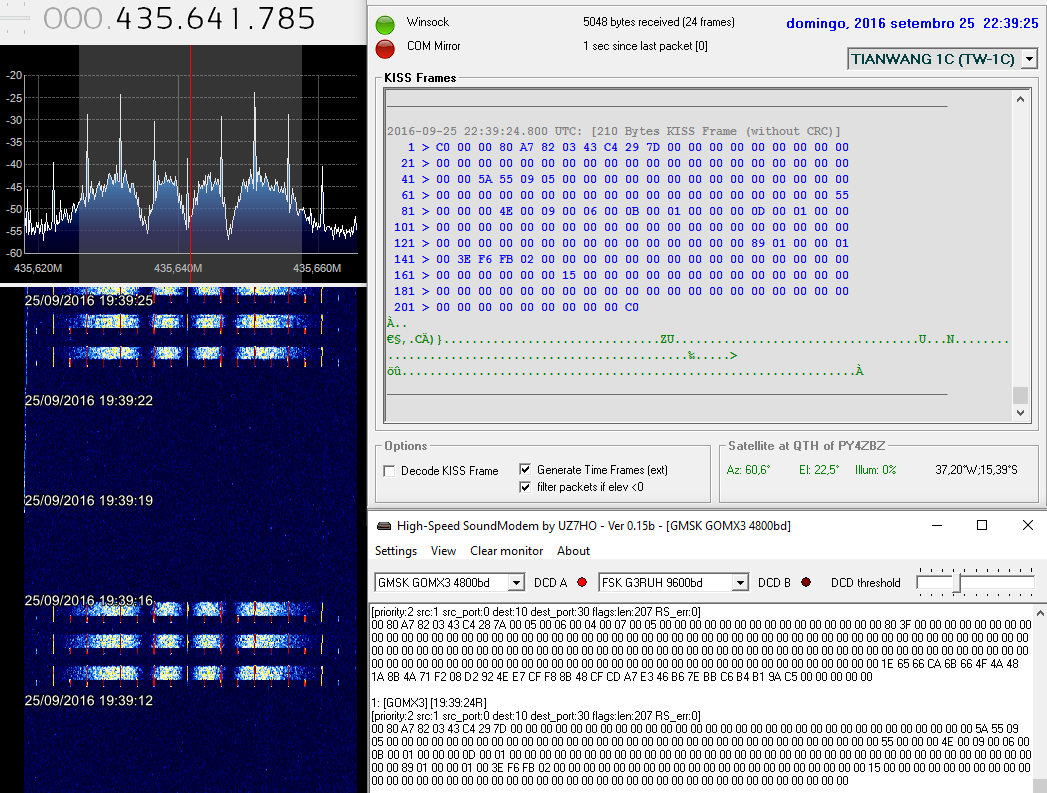The image size is (1047, 793).
Task: Click the KISS Frames scrollbar up arrow
Action: 1020,98
